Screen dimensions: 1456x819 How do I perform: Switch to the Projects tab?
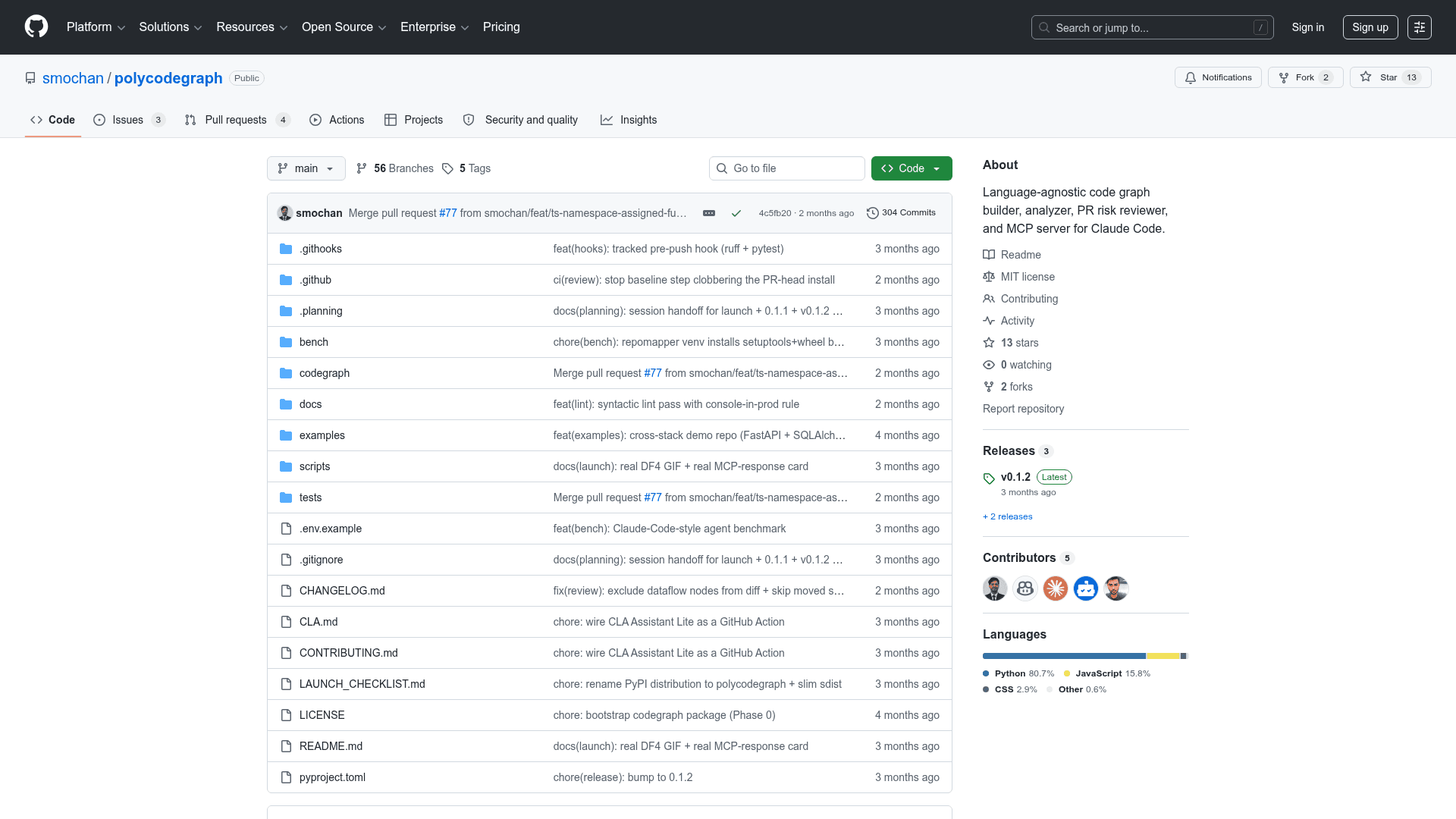pyautogui.click(x=413, y=120)
